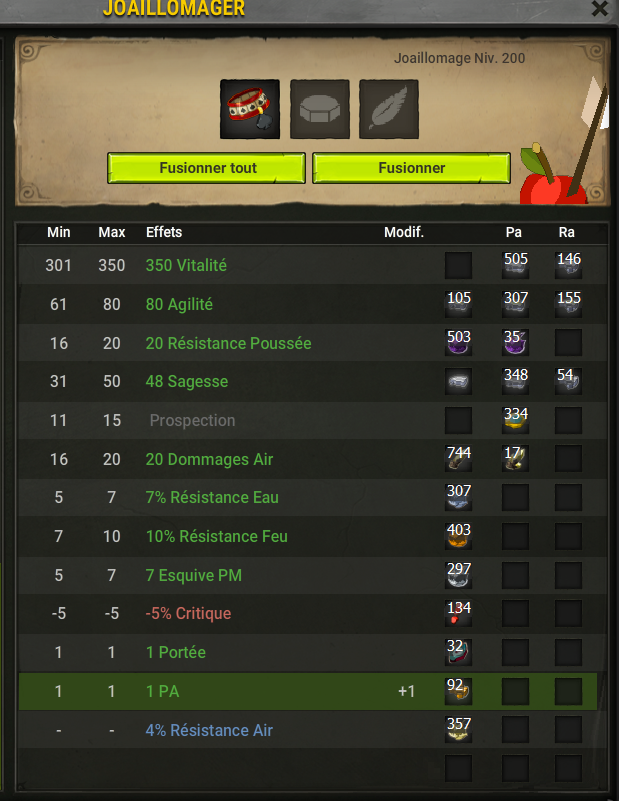
Task: Click the 357 Résistance Air rune
Action: coord(459,729)
